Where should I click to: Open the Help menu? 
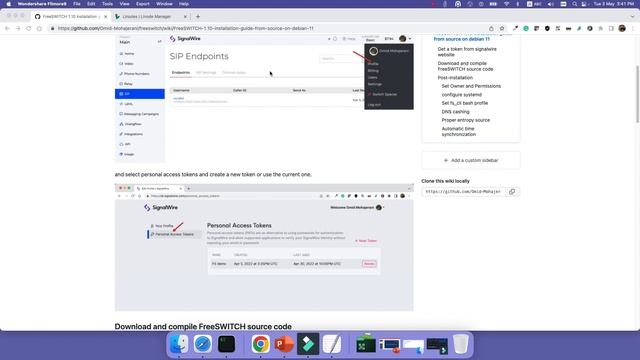184,4
